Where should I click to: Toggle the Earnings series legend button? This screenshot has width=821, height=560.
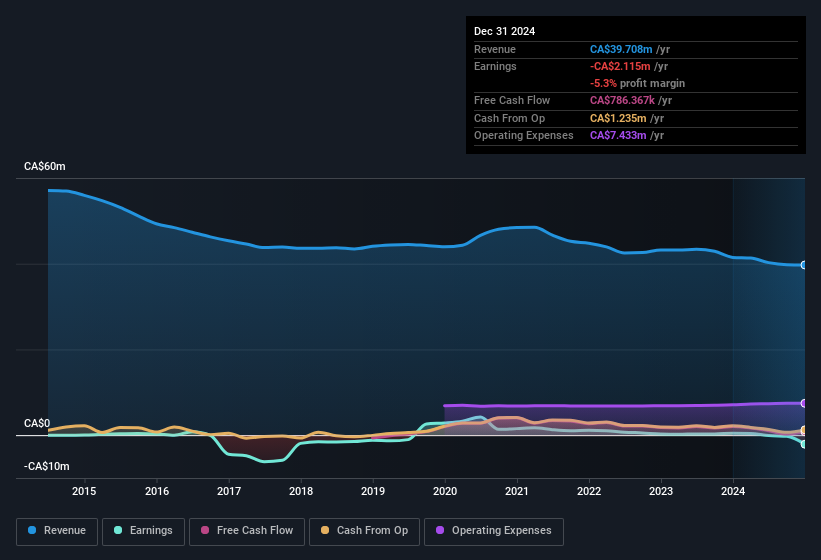(x=143, y=531)
